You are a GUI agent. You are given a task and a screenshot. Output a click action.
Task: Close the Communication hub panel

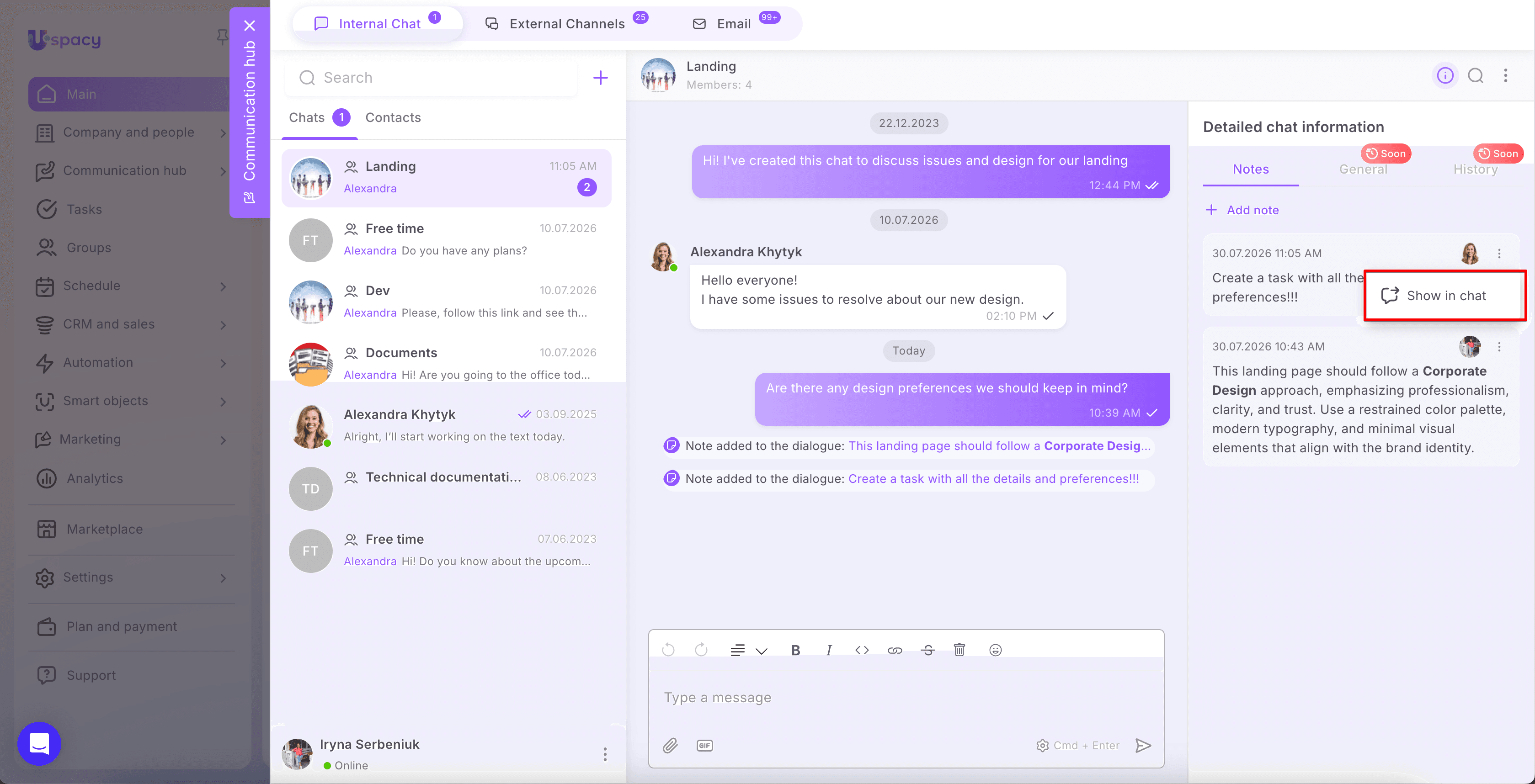click(250, 25)
